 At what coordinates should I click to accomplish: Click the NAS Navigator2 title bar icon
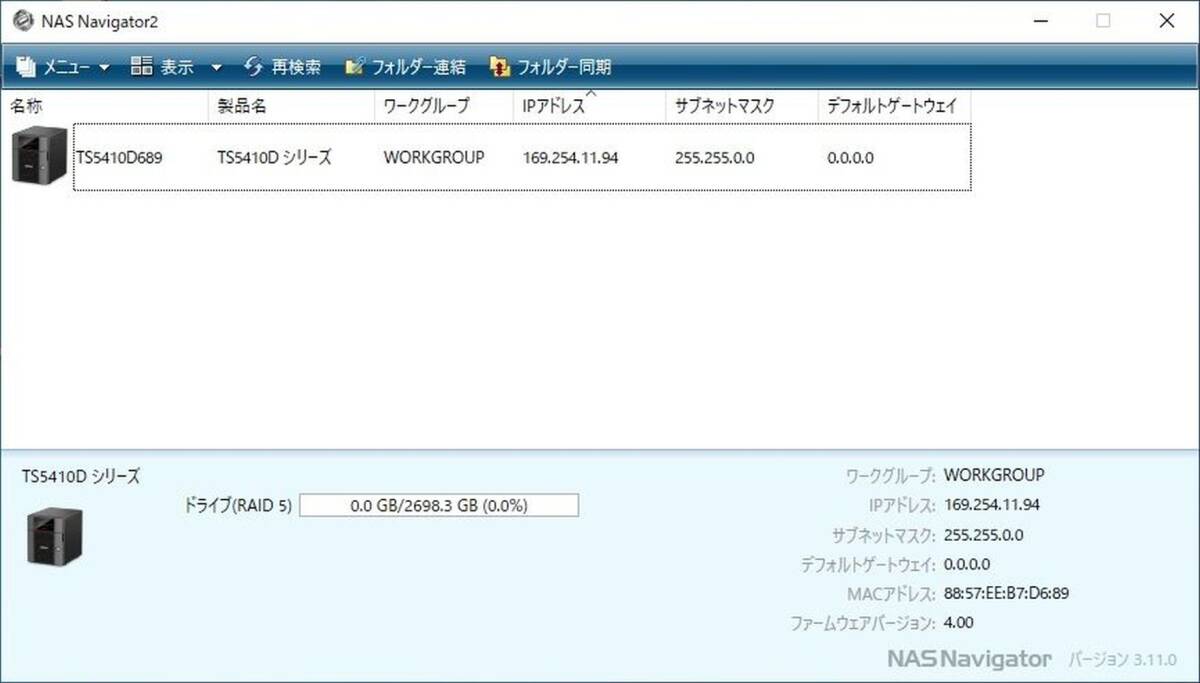pos(22,20)
